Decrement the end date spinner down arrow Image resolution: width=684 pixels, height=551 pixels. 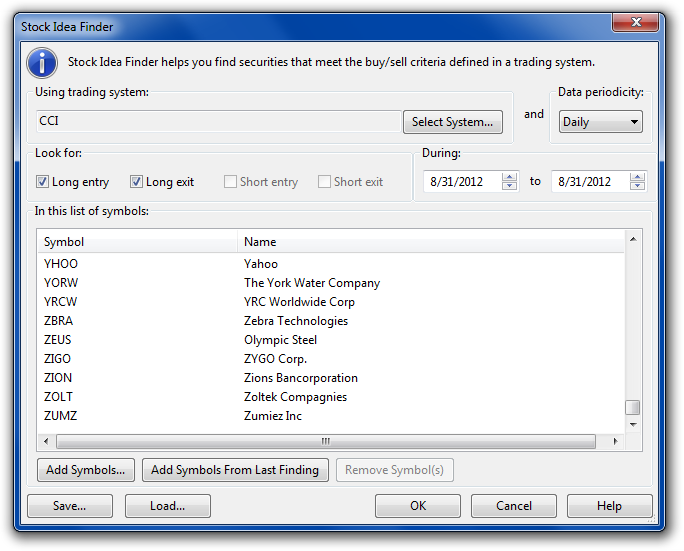click(x=637, y=186)
